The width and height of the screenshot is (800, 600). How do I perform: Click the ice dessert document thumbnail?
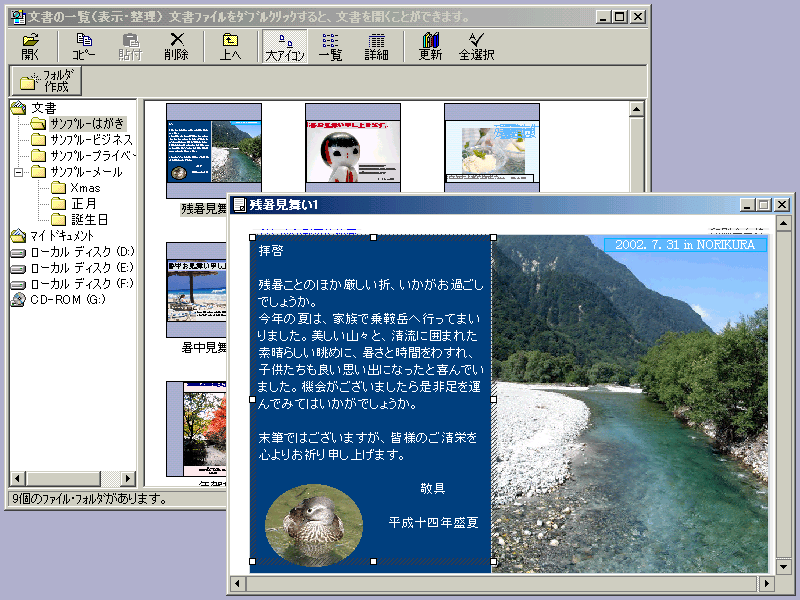(492, 148)
